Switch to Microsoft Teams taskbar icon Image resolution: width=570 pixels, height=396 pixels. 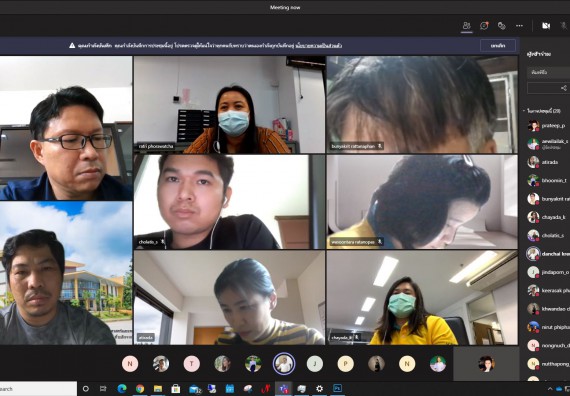click(x=283, y=389)
